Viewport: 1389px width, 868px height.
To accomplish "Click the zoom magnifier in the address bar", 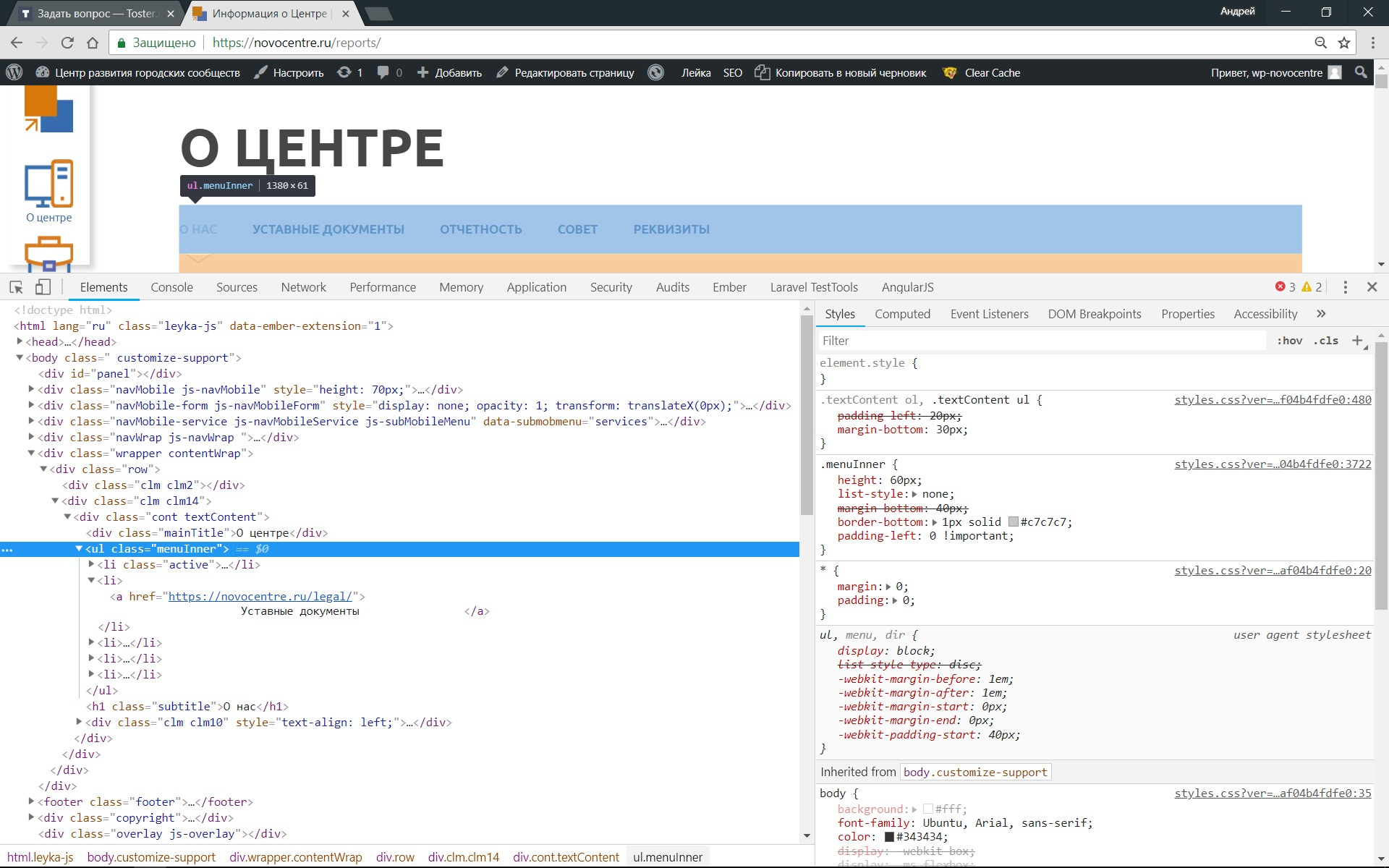I will coord(1321,43).
